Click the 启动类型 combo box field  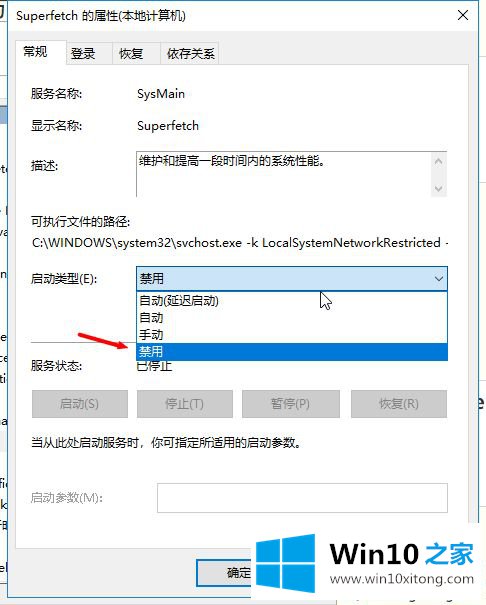coord(292,279)
